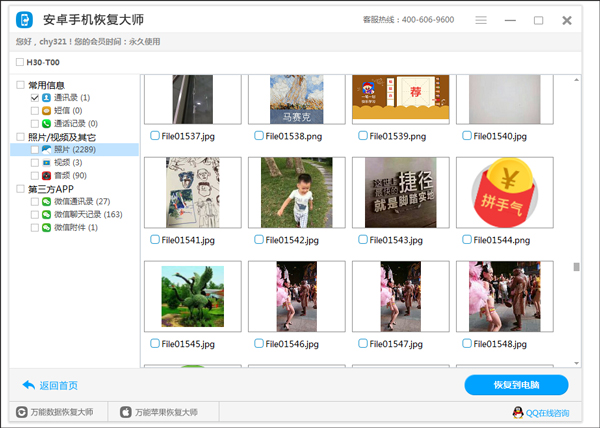Click the vertical scrollbar thumb in the photo grid
The height and width of the screenshot is (428, 600).
576,267
